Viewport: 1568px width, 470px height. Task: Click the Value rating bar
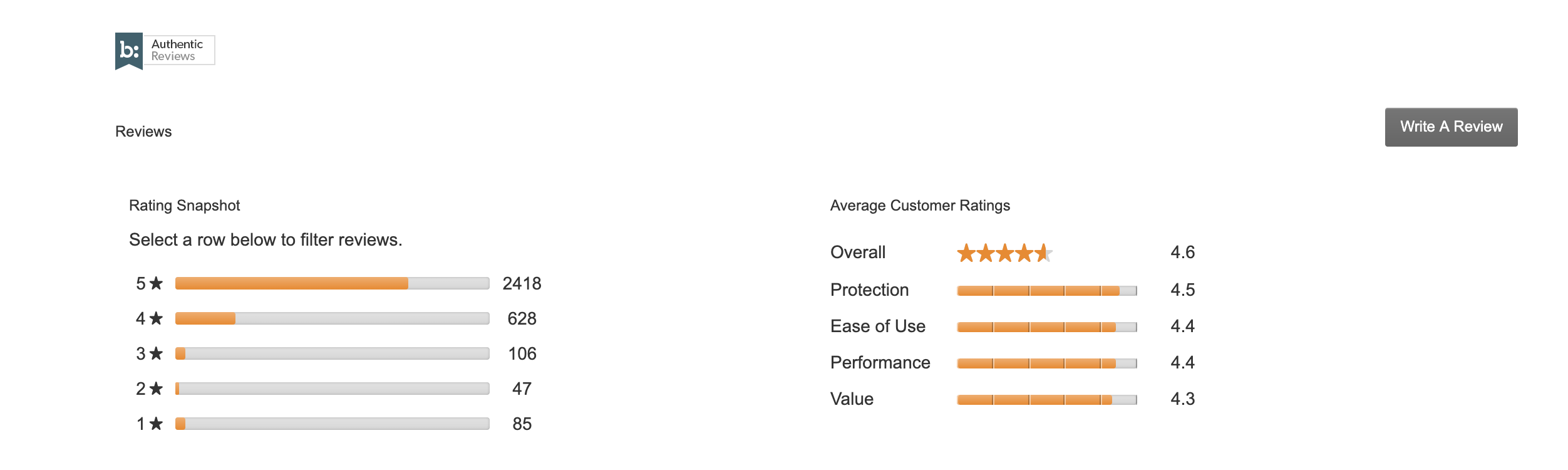1046,400
